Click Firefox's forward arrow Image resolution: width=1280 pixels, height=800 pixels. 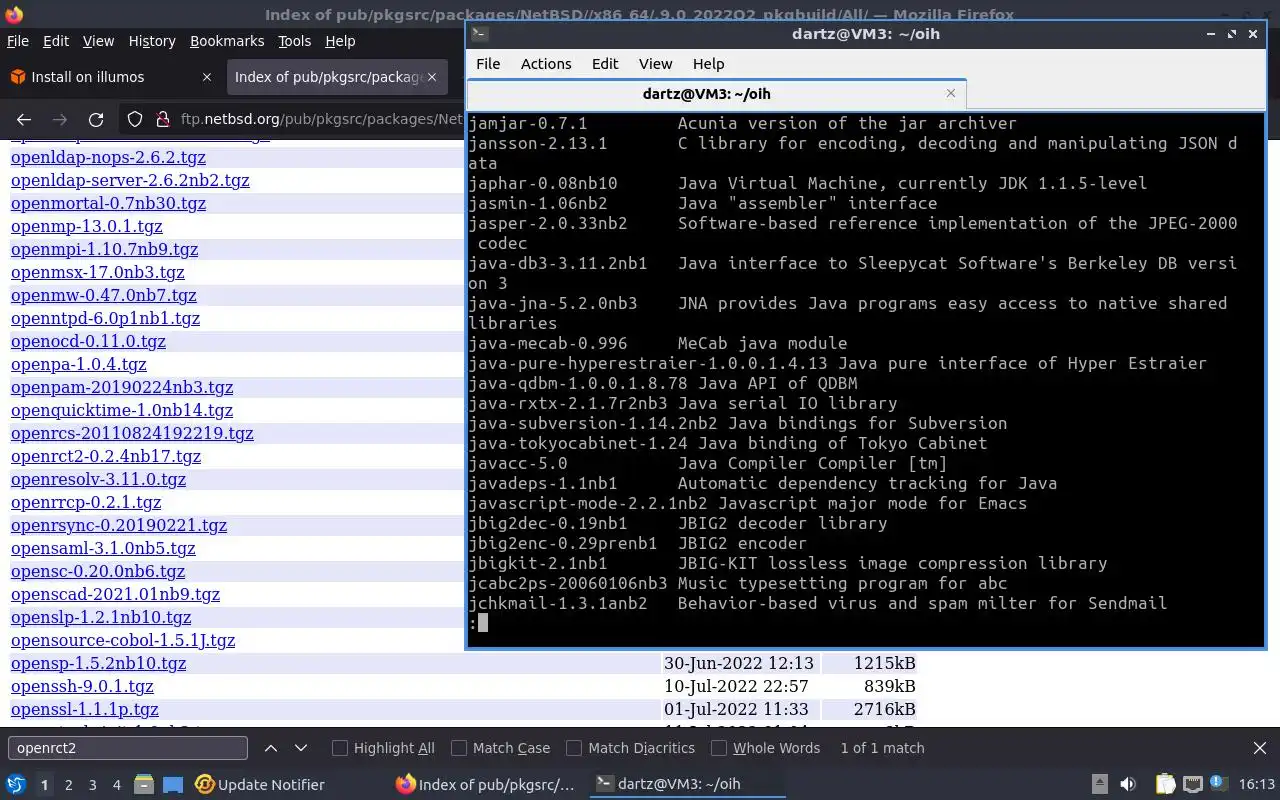click(60, 119)
